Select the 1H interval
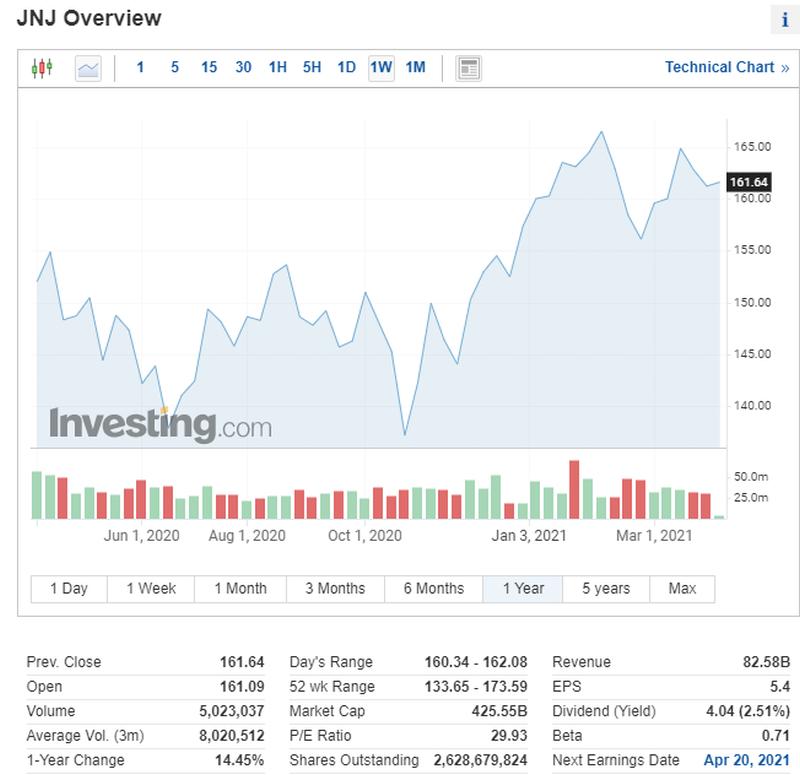The height and width of the screenshot is (775, 800). [277, 68]
